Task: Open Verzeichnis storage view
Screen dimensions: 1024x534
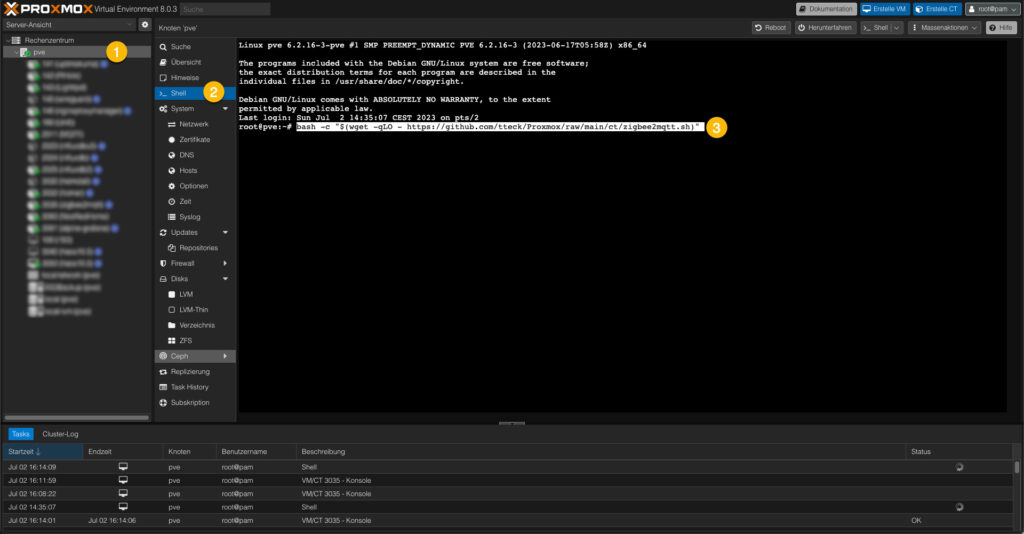Action: [x=195, y=325]
